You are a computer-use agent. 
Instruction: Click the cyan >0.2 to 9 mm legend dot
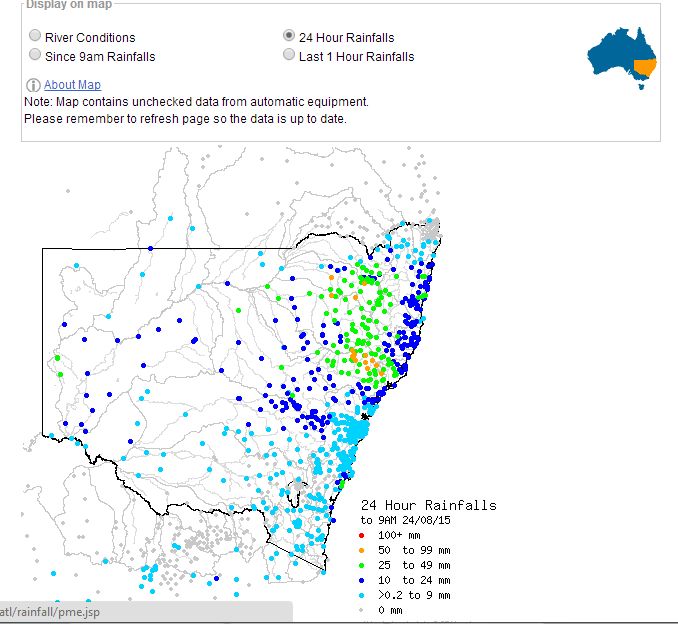pyautogui.click(x=365, y=595)
